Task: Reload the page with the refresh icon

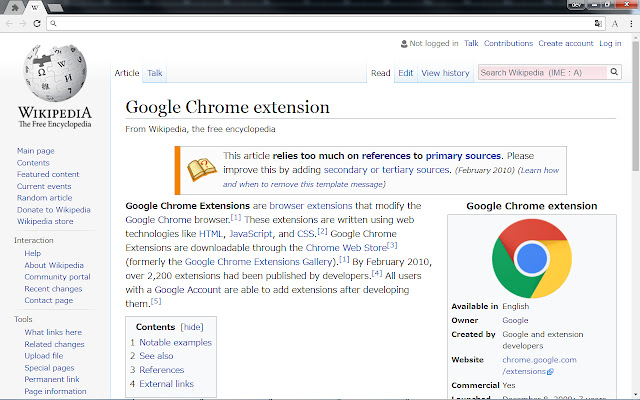Action: [37, 22]
